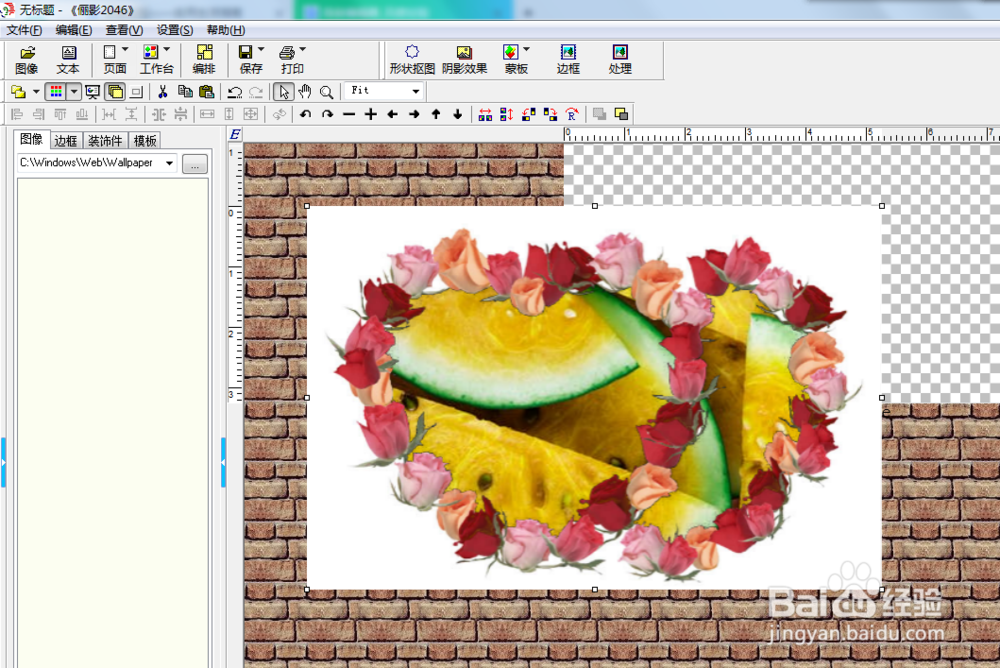Select the hand pan tool

(x=305, y=92)
